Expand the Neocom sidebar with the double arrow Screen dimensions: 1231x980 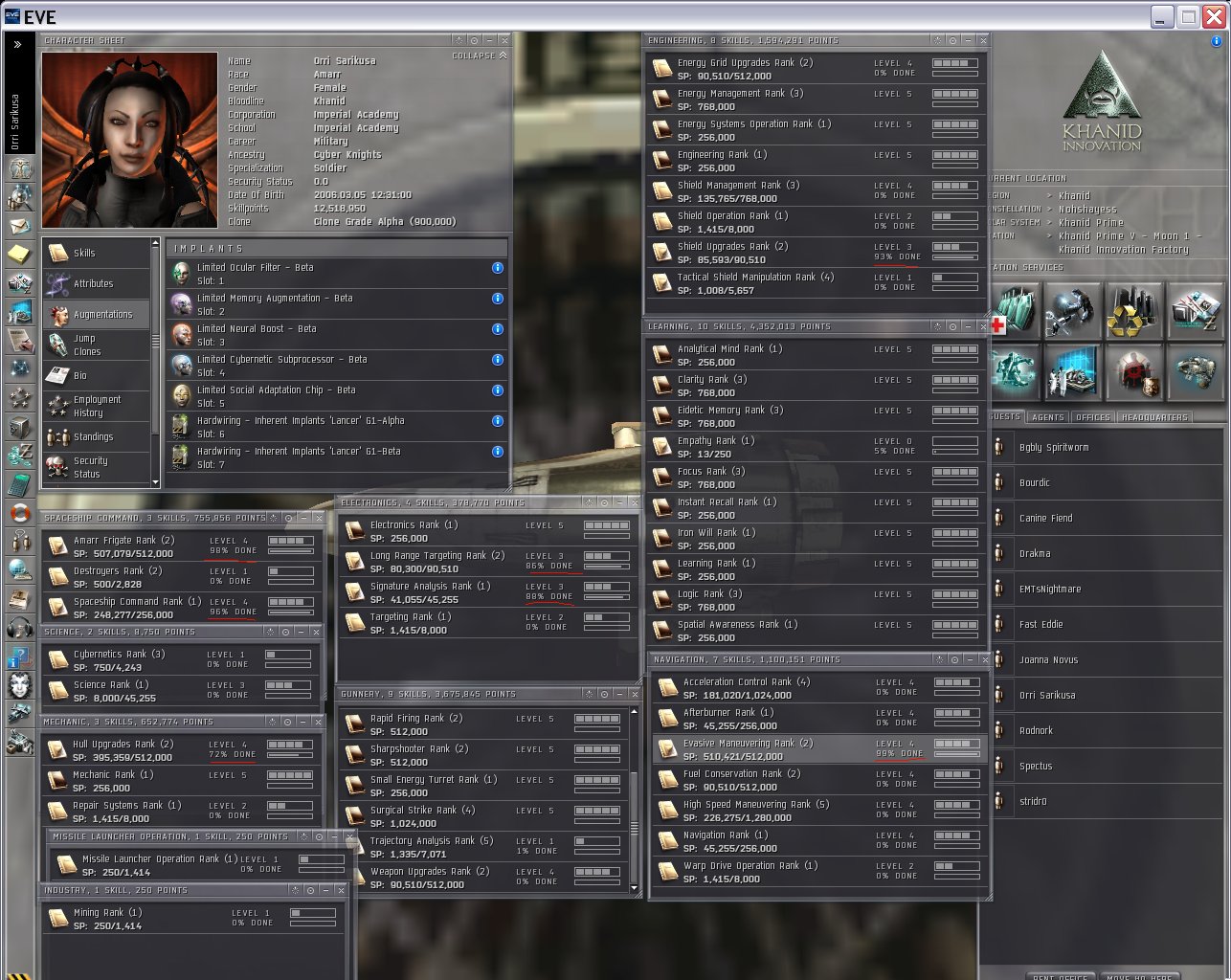[17, 44]
